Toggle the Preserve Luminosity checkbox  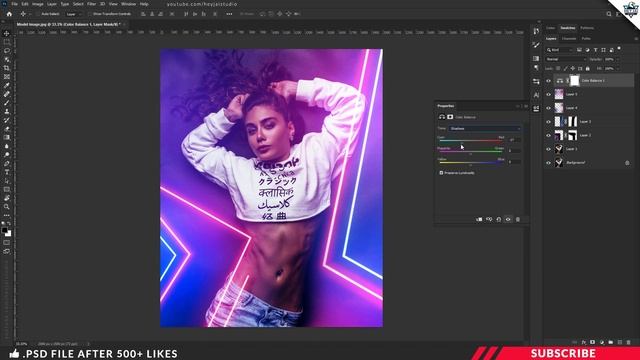[x=441, y=173]
